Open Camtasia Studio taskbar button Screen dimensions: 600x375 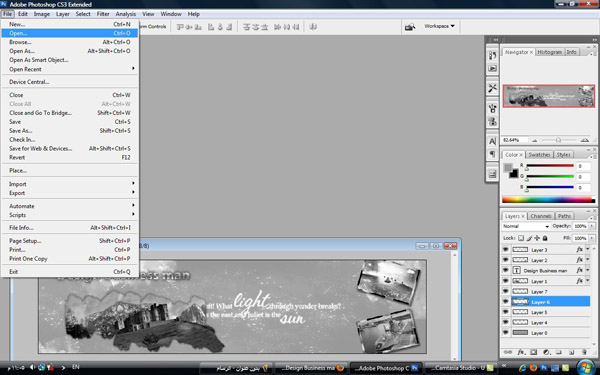(x=460, y=368)
